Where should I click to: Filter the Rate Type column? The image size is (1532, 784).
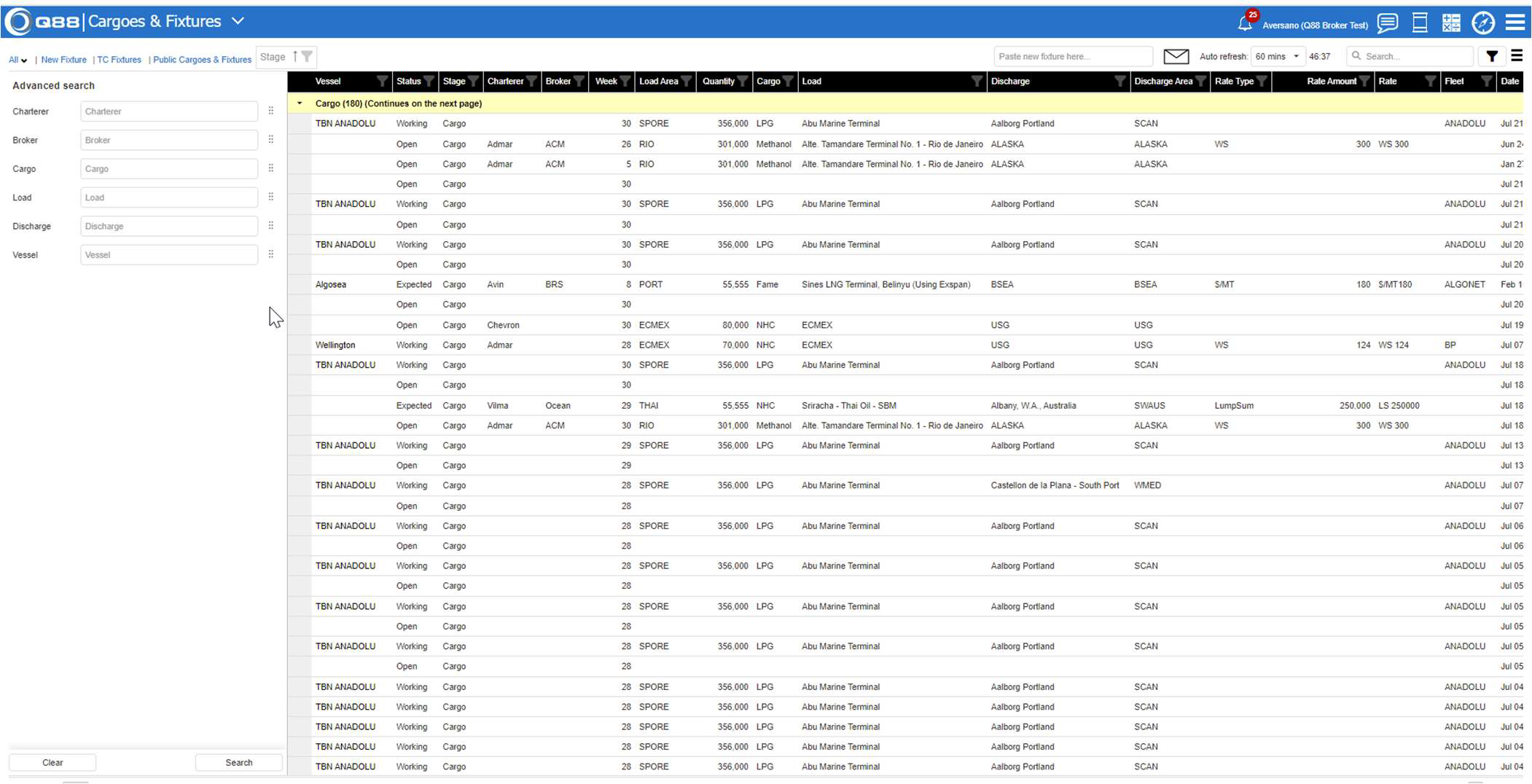click(1262, 82)
